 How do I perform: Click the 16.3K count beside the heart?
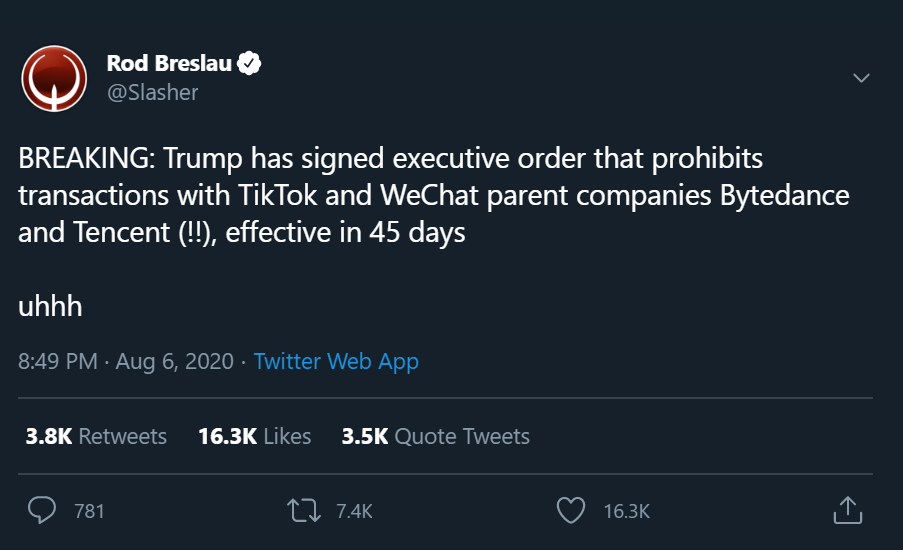point(627,511)
